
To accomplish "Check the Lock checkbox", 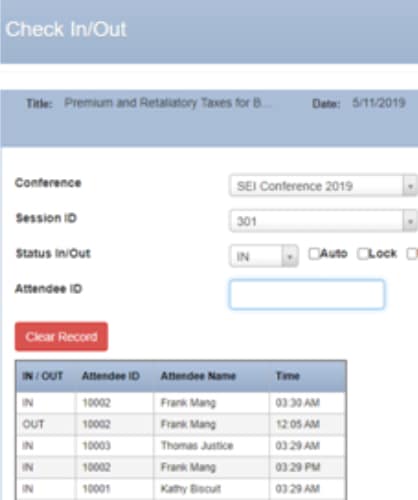I will [x=362, y=254].
